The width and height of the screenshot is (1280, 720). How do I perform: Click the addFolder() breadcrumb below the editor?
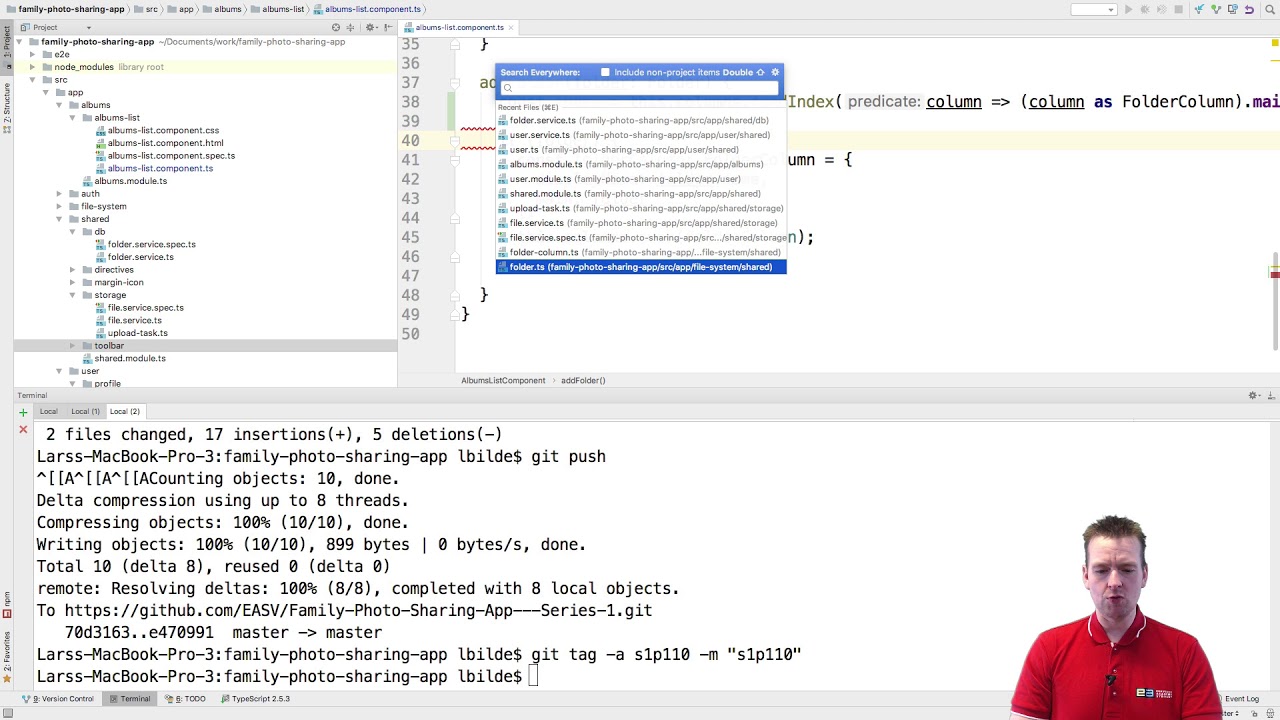tap(583, 380)
